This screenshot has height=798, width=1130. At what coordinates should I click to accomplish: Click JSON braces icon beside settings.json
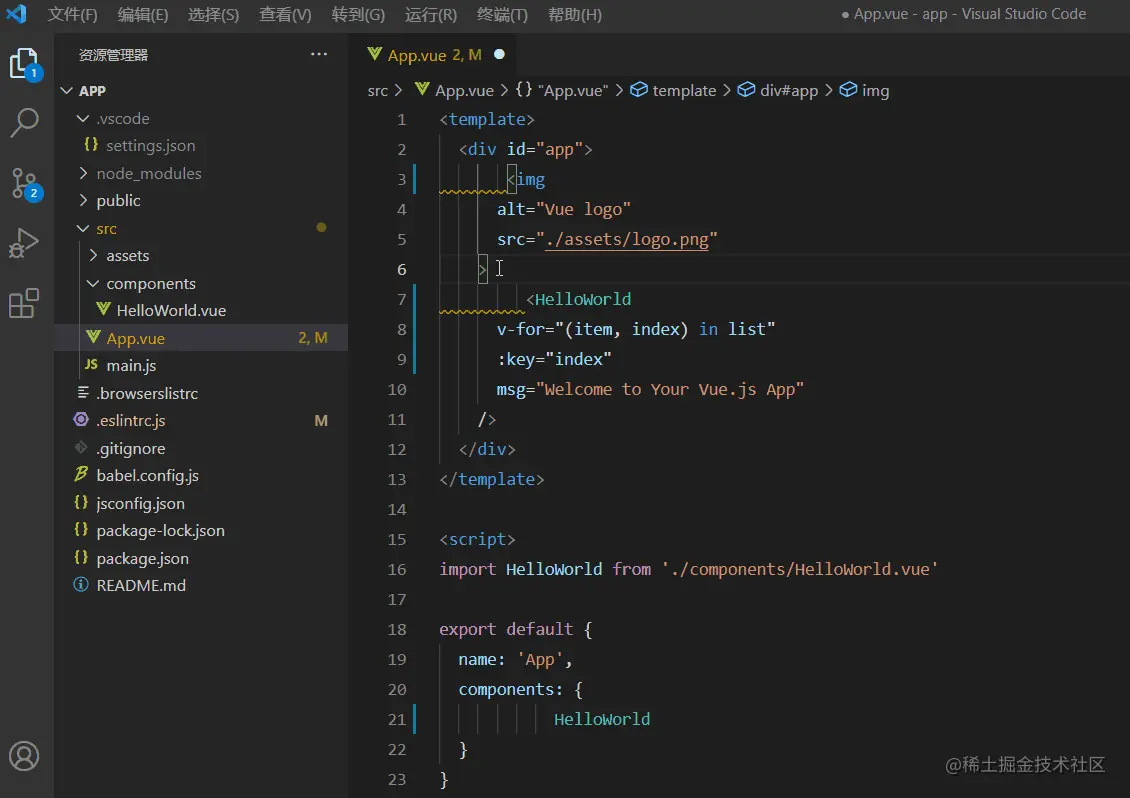91,144
